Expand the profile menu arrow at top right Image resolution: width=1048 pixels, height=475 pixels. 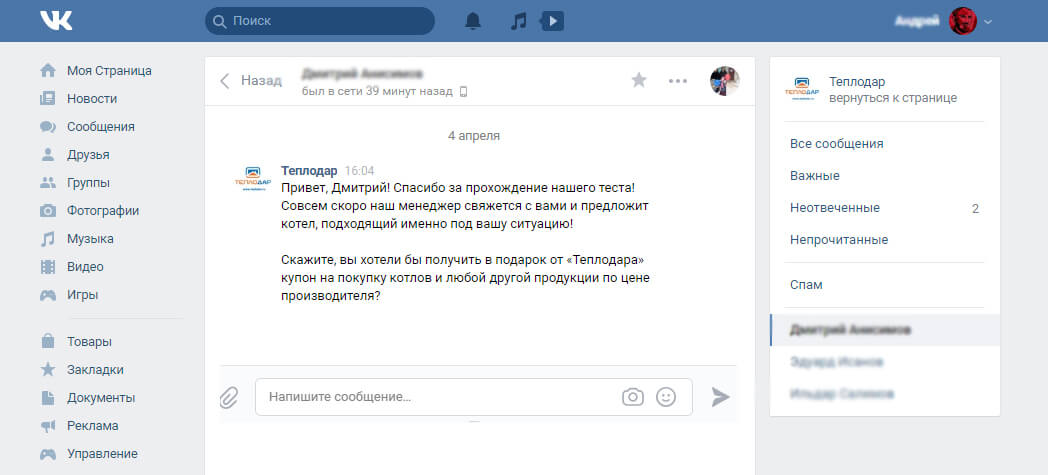pos(988,21)
